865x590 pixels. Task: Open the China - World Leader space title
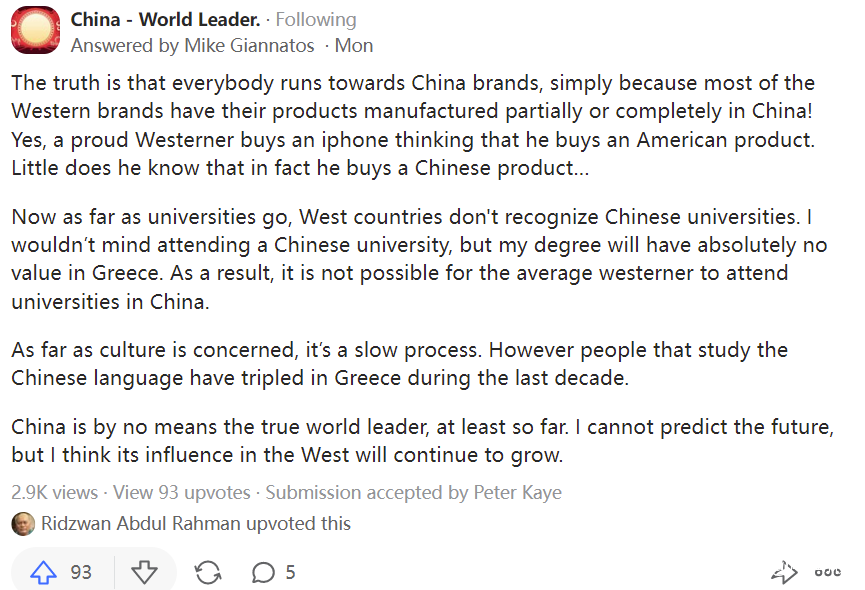tap(165, 20)
